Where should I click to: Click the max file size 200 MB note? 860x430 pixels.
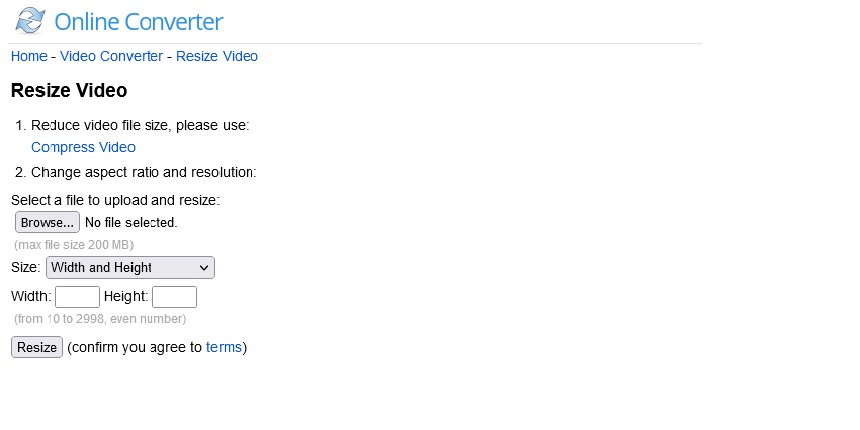click(74, 245)
